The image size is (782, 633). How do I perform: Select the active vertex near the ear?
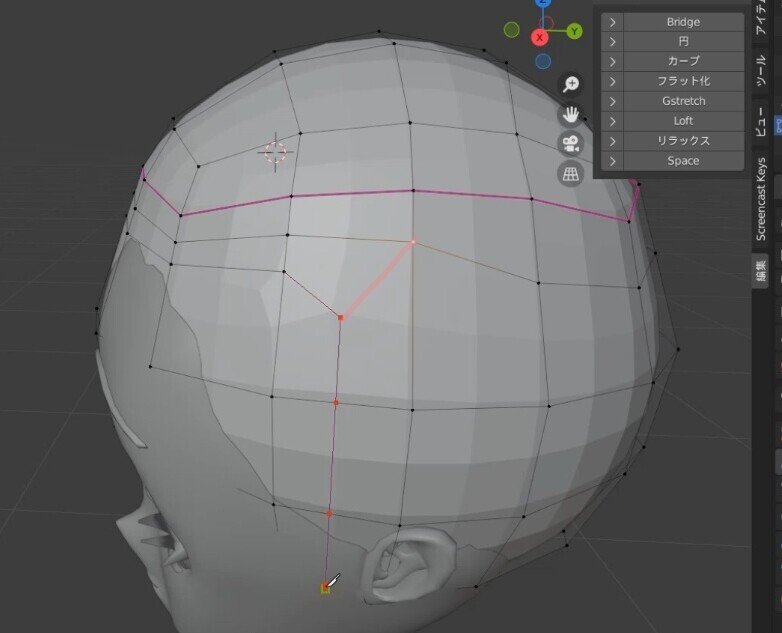click(325, 588)
